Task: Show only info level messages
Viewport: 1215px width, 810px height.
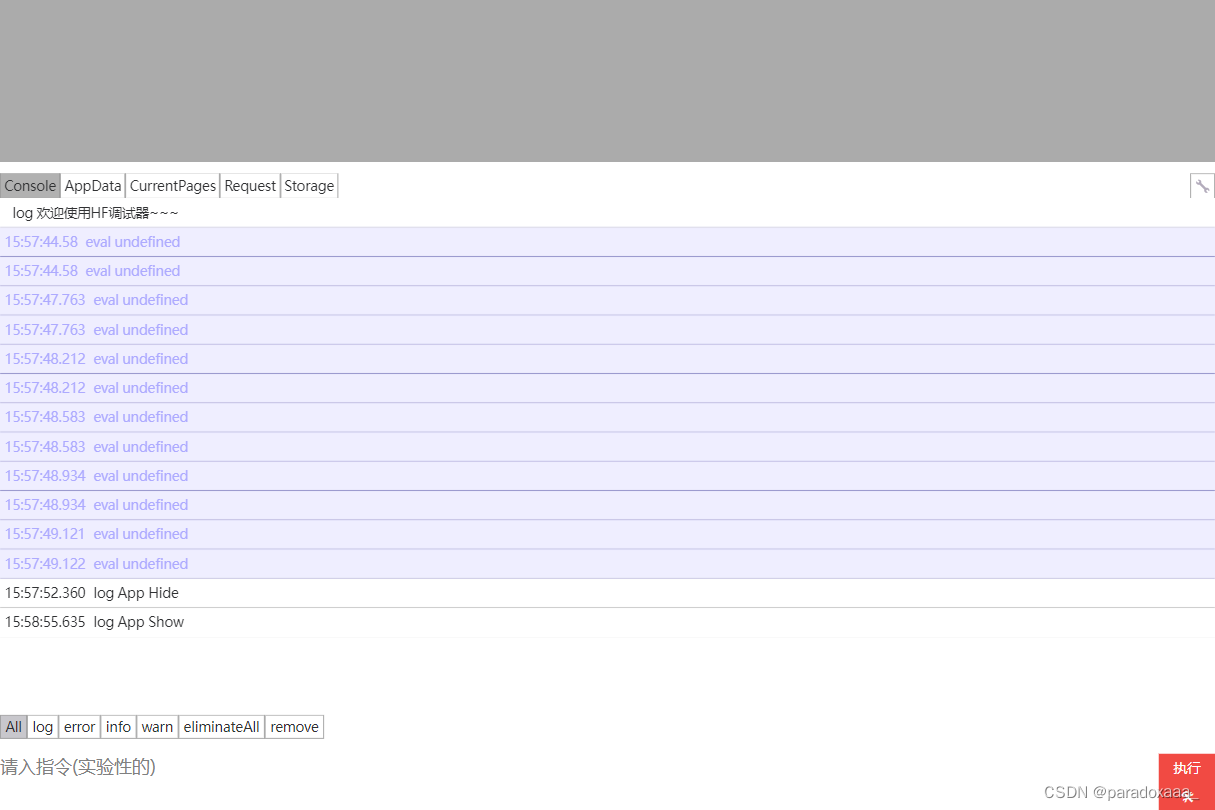Action: [x=117, y=726]
